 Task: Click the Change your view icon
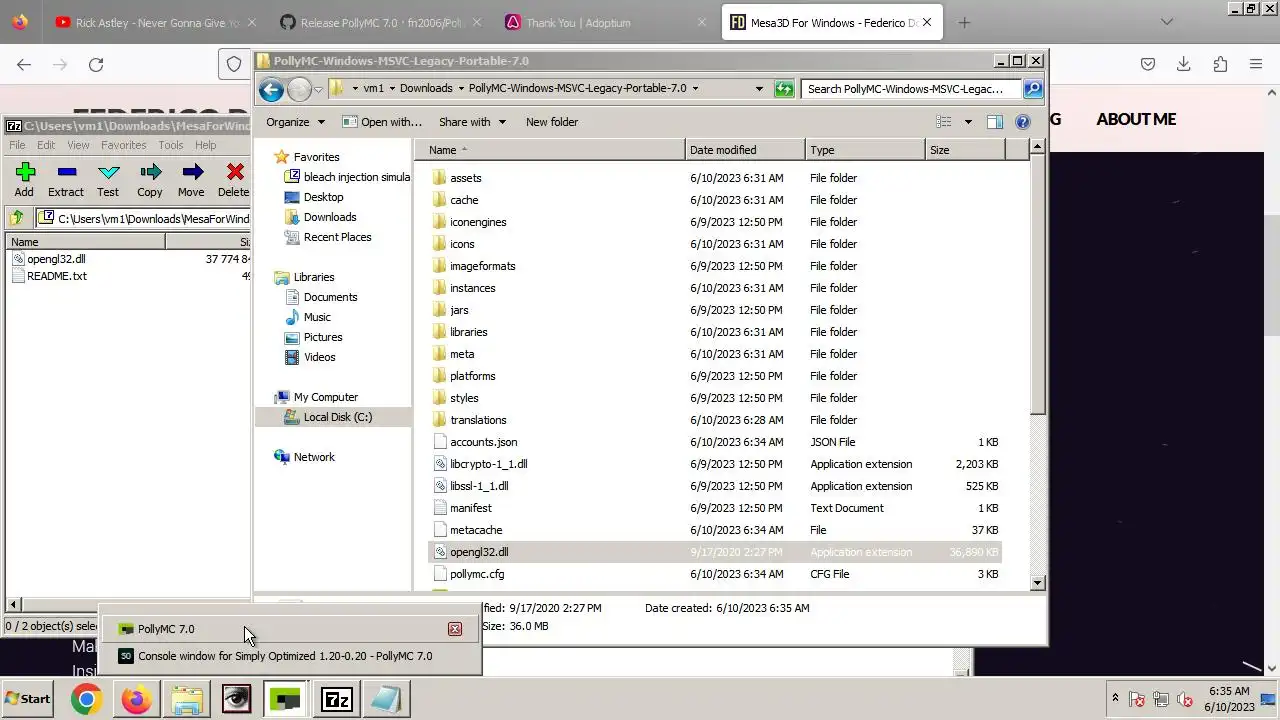tap(944, 122)
